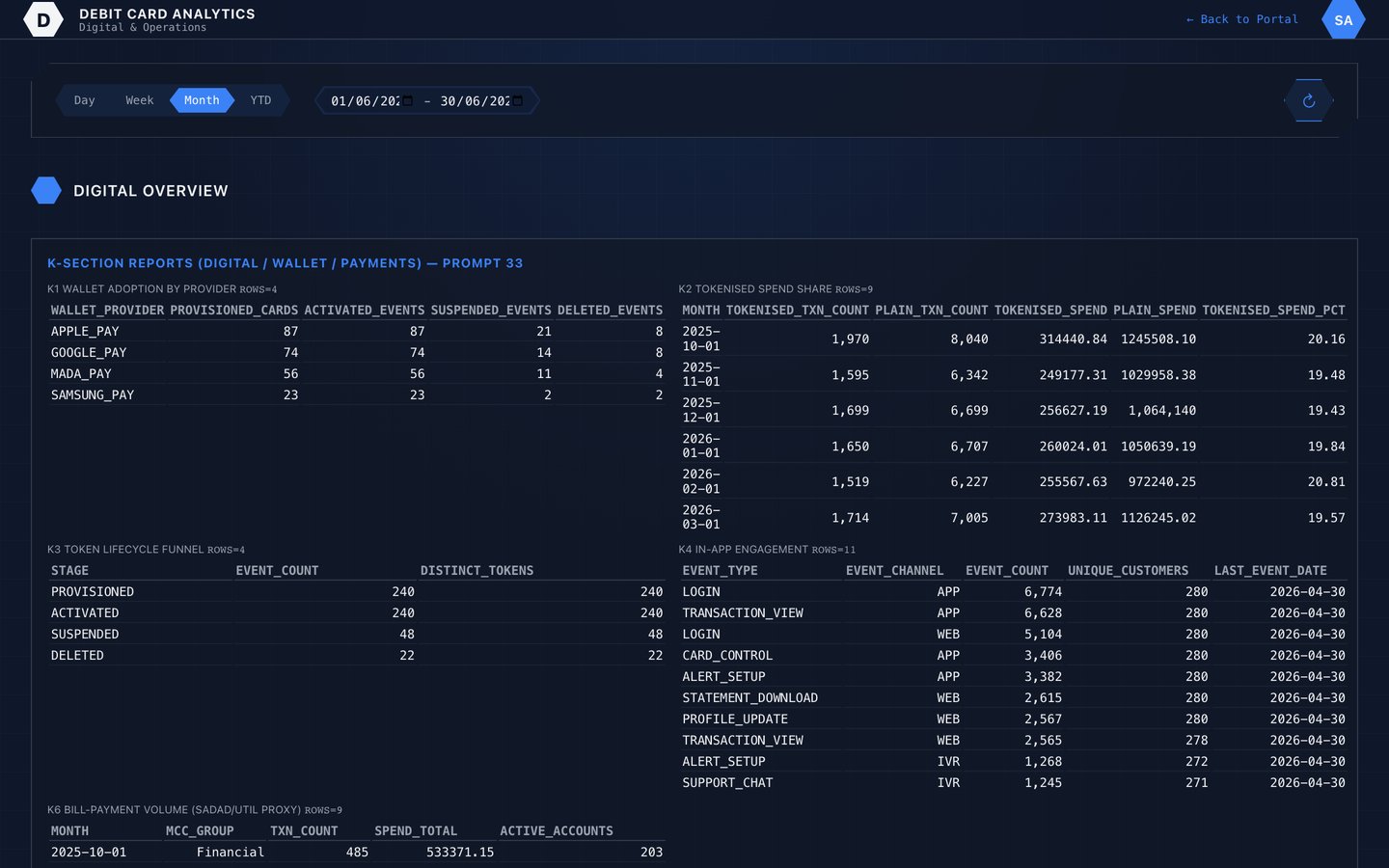This screenshot has height=868, width=1389.
Task: Click tokenised spend percent 20.81
Action: coord(1326,482)
